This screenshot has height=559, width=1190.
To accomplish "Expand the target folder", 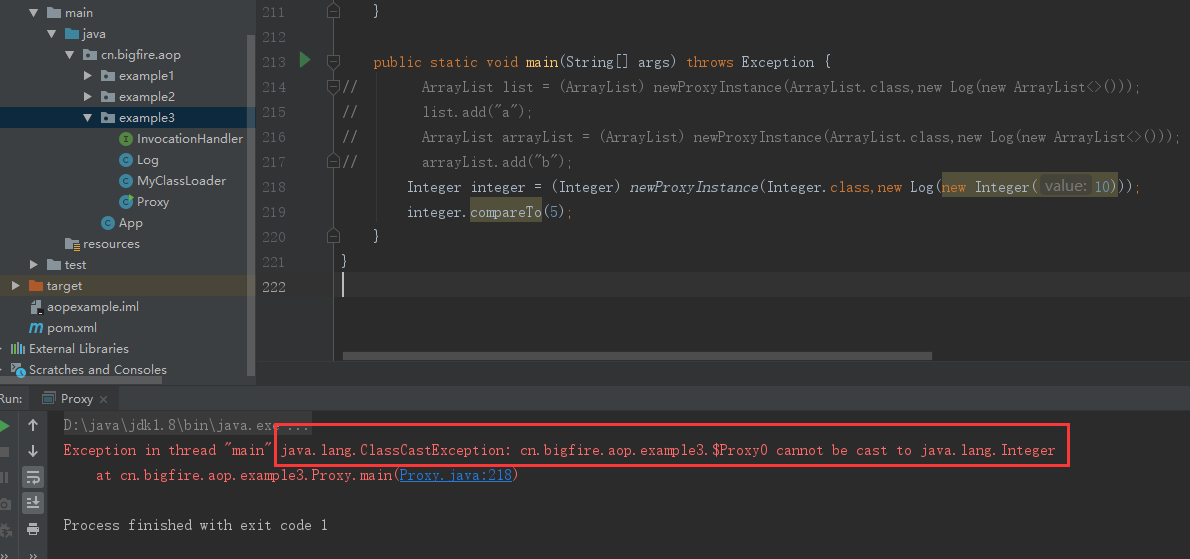I will tap(15, 286).
